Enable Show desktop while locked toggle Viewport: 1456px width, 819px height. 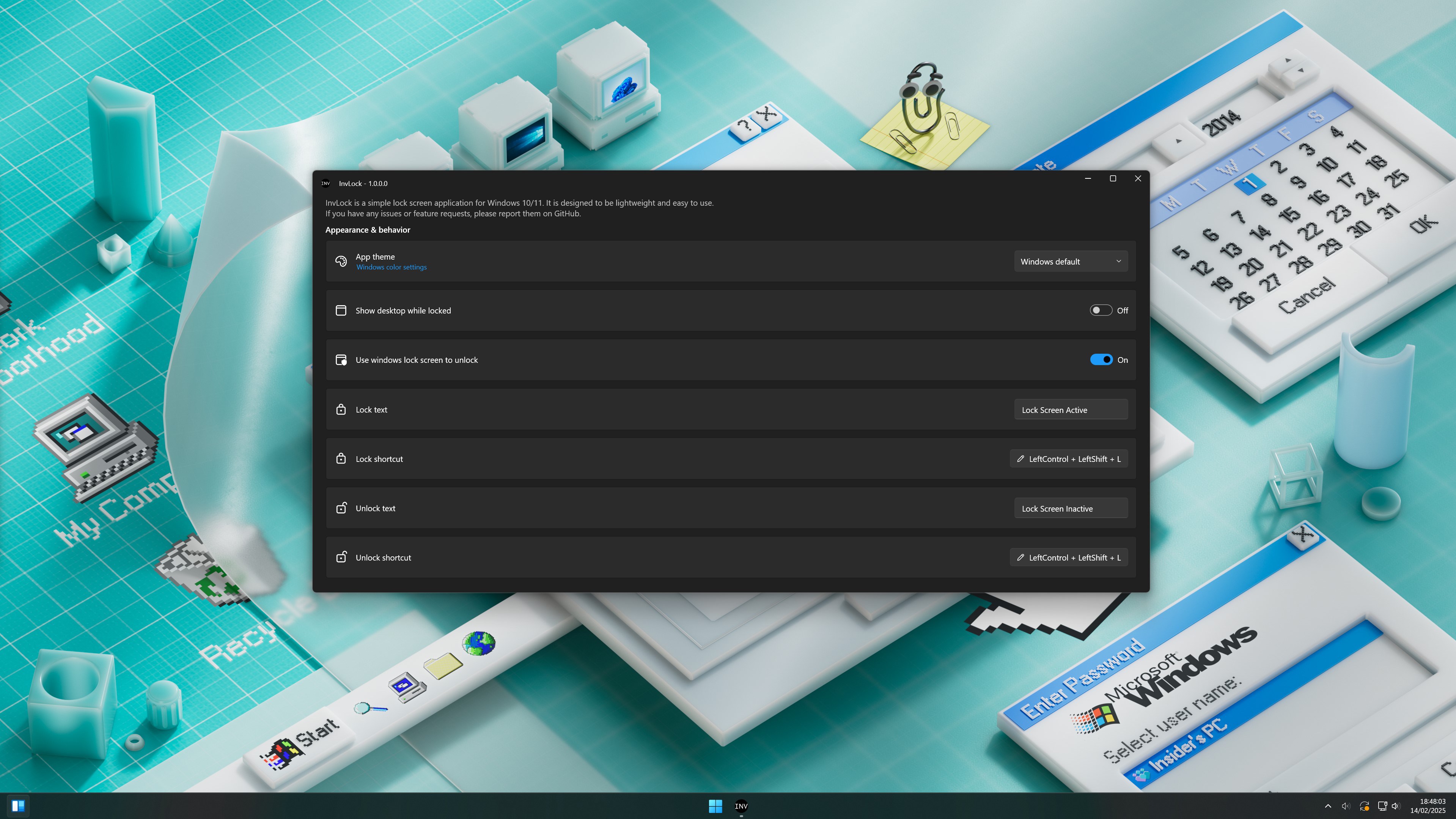point(1101,310)
